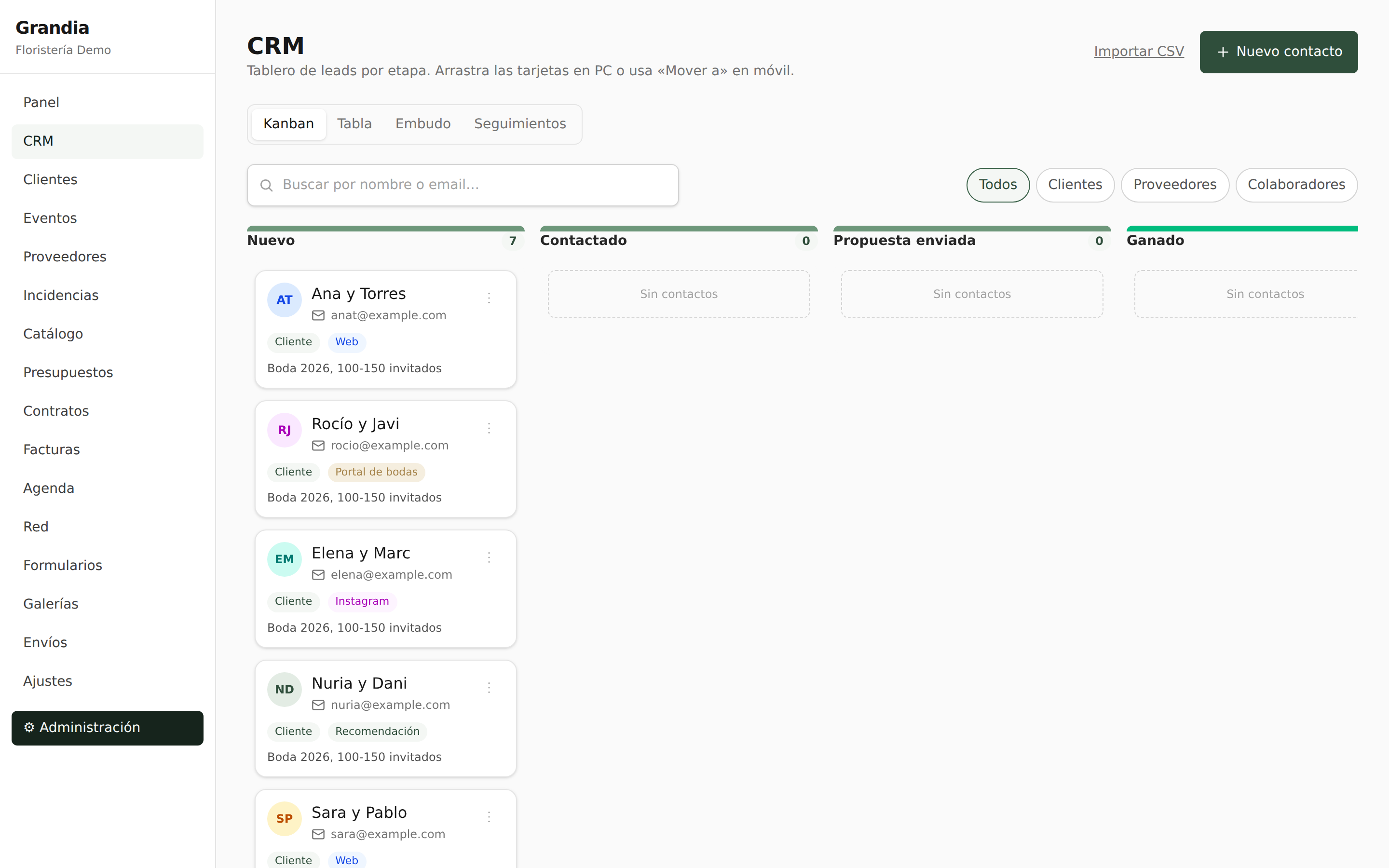
Task: Click the Web tag on Ana y Torres card
Action: point(346,342)
